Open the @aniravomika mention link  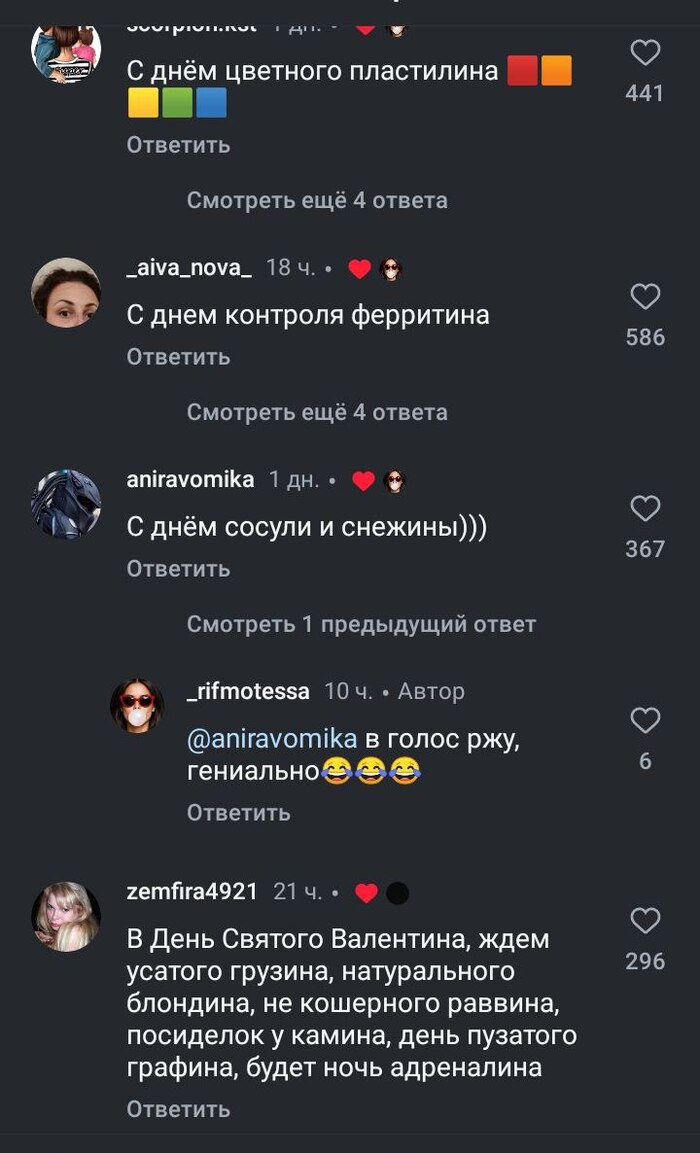tap(272, 740)
